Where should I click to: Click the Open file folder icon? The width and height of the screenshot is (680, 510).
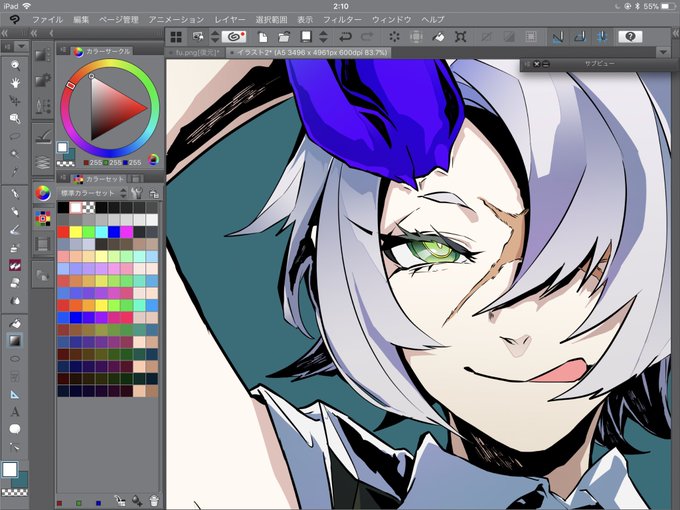tap(284, 37)
